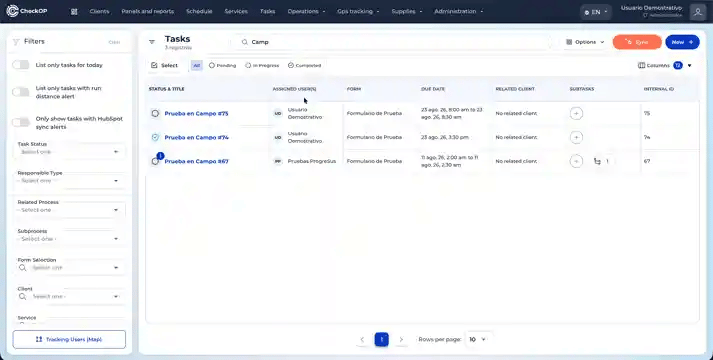Screen dimensions: 713x360
Task: Click PP avatar in Prueba en Campo #67 row
Action: pyautogui.click(x=277, y=161)
